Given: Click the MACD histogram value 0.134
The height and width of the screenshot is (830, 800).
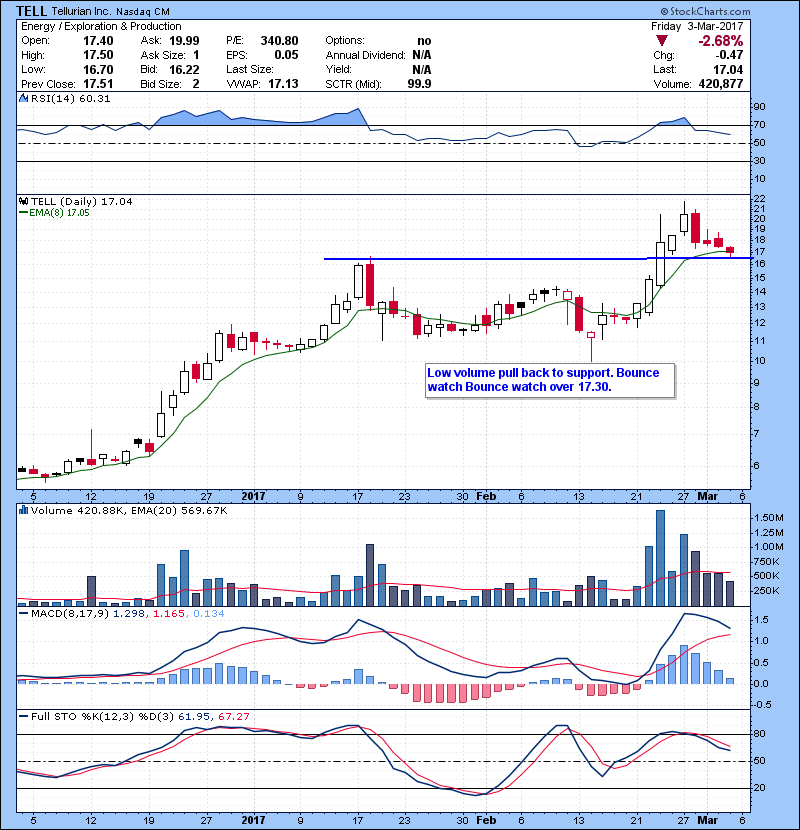Looking at the screenshot, I should [x=209, y=614].
